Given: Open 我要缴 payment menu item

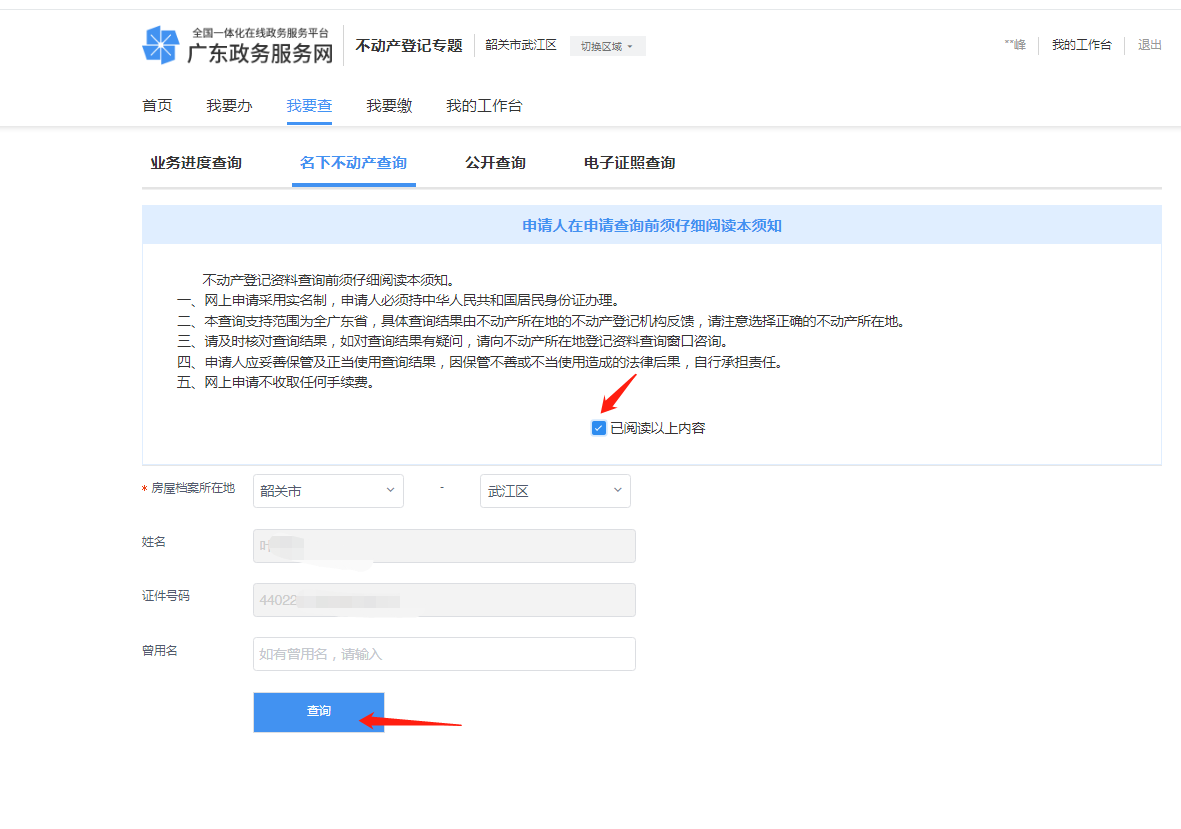Looking at the screenshot, I should pyautogui.click(x=389, y=106).
